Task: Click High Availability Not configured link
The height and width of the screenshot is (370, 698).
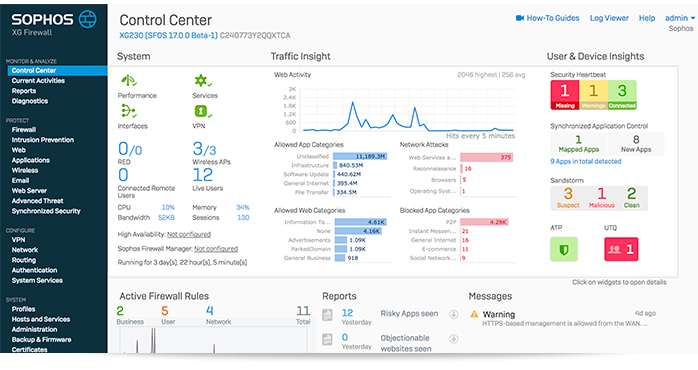Action: click(x=189, y=234)
